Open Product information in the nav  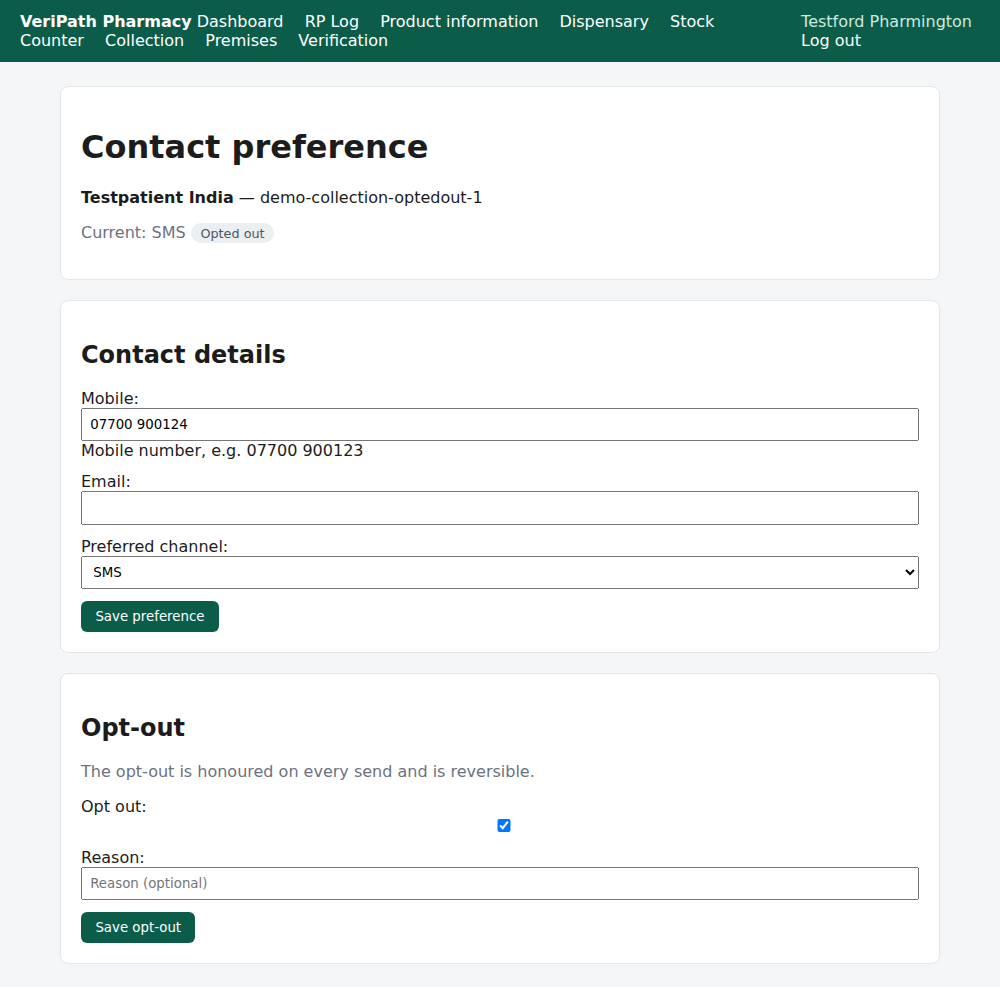(459, 21)
